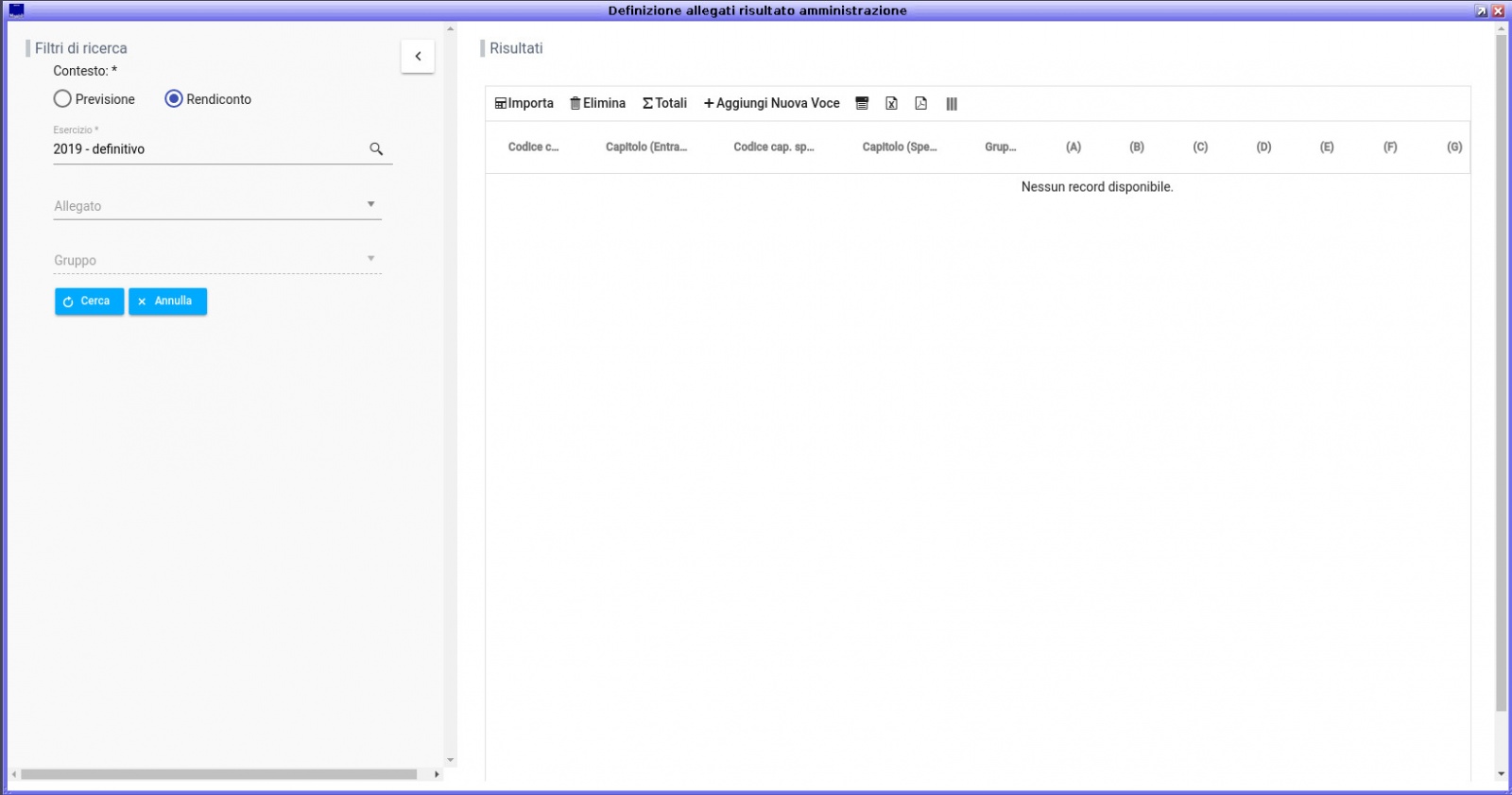This screenshot has height=795, width=1512.
Task: Click the Annulla button
Action: point(167,302)
